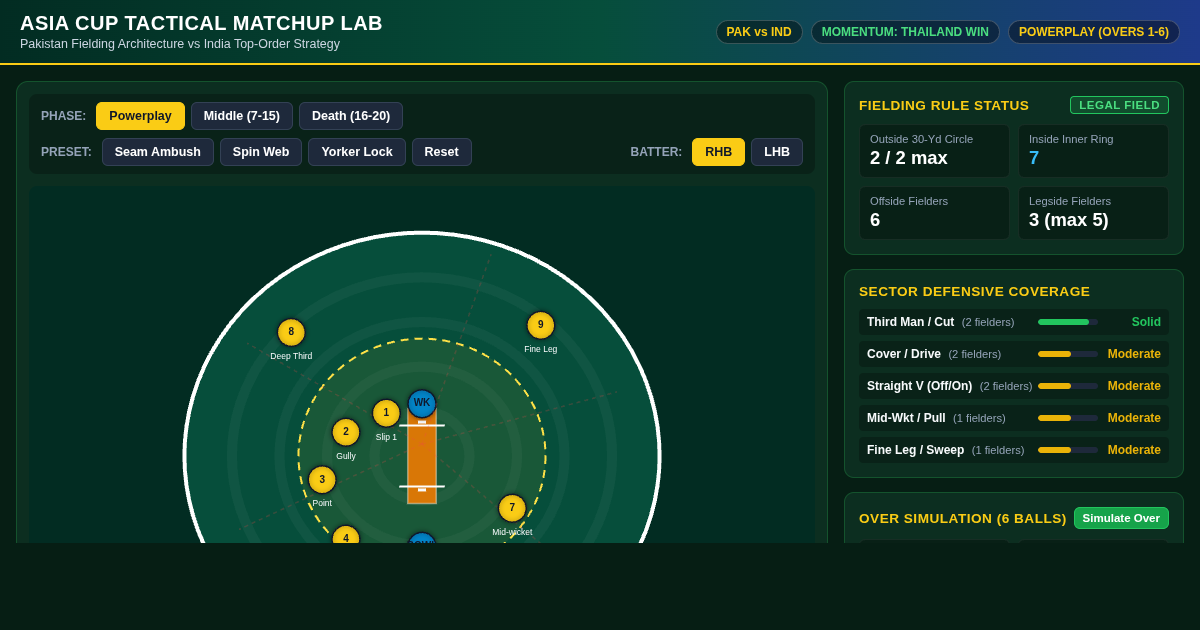Click the LEGAL FIELD status badge
The height and width of the screenshot is (630, 1200).
(1119, 105)
